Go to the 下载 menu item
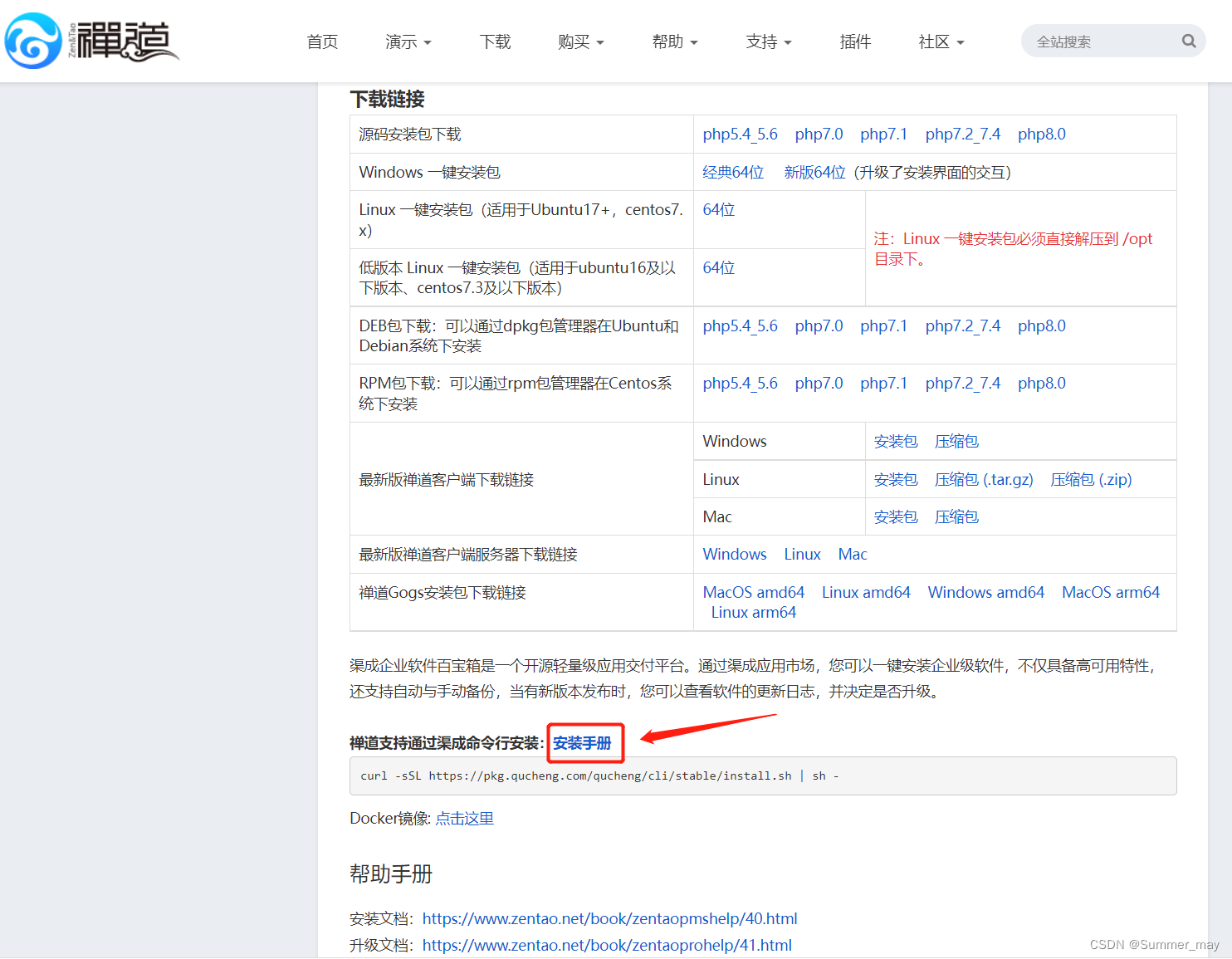 (x=495, y=42)
